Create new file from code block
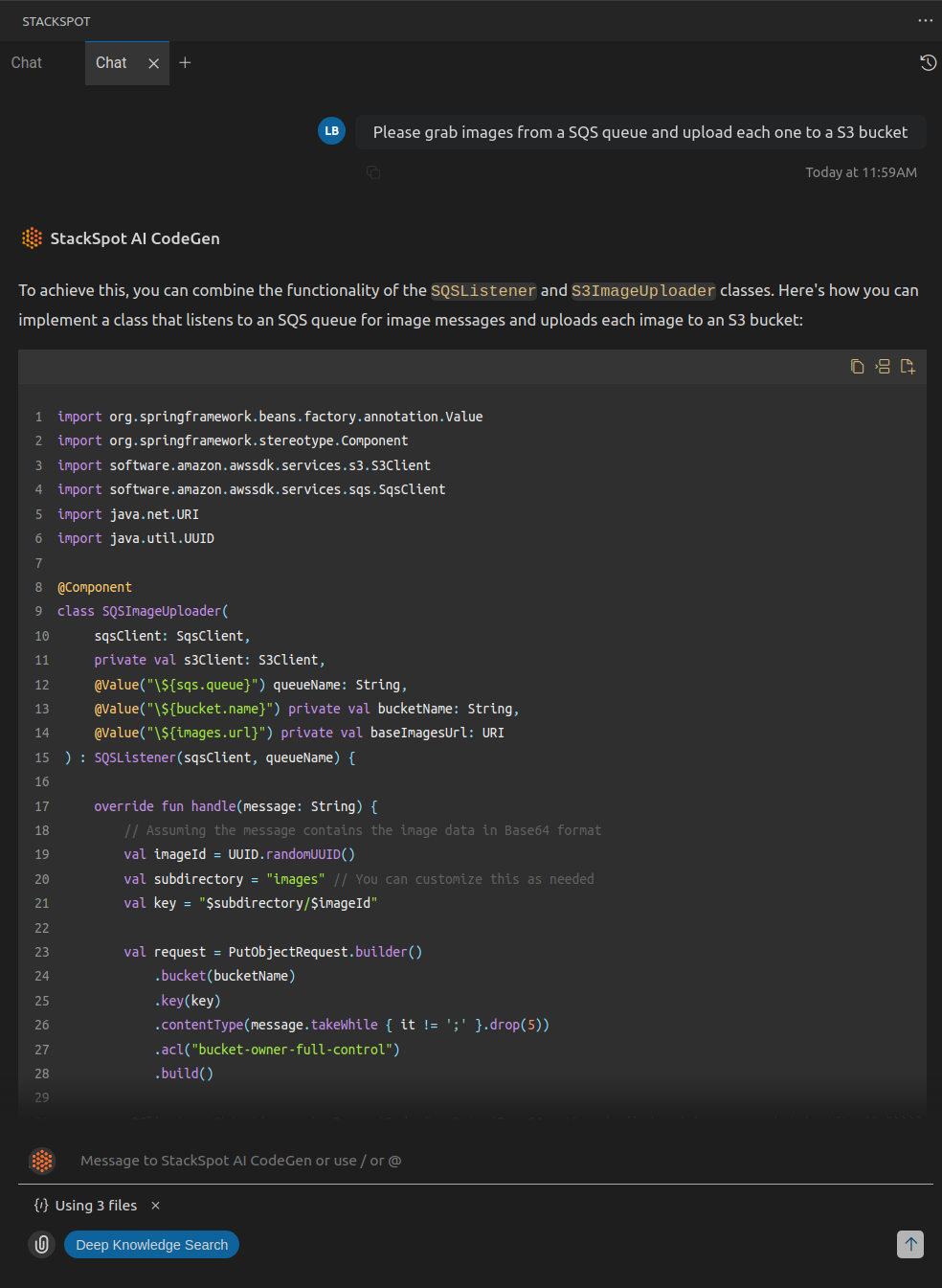Screen dimensions: 942x1288 click(908, 367)
